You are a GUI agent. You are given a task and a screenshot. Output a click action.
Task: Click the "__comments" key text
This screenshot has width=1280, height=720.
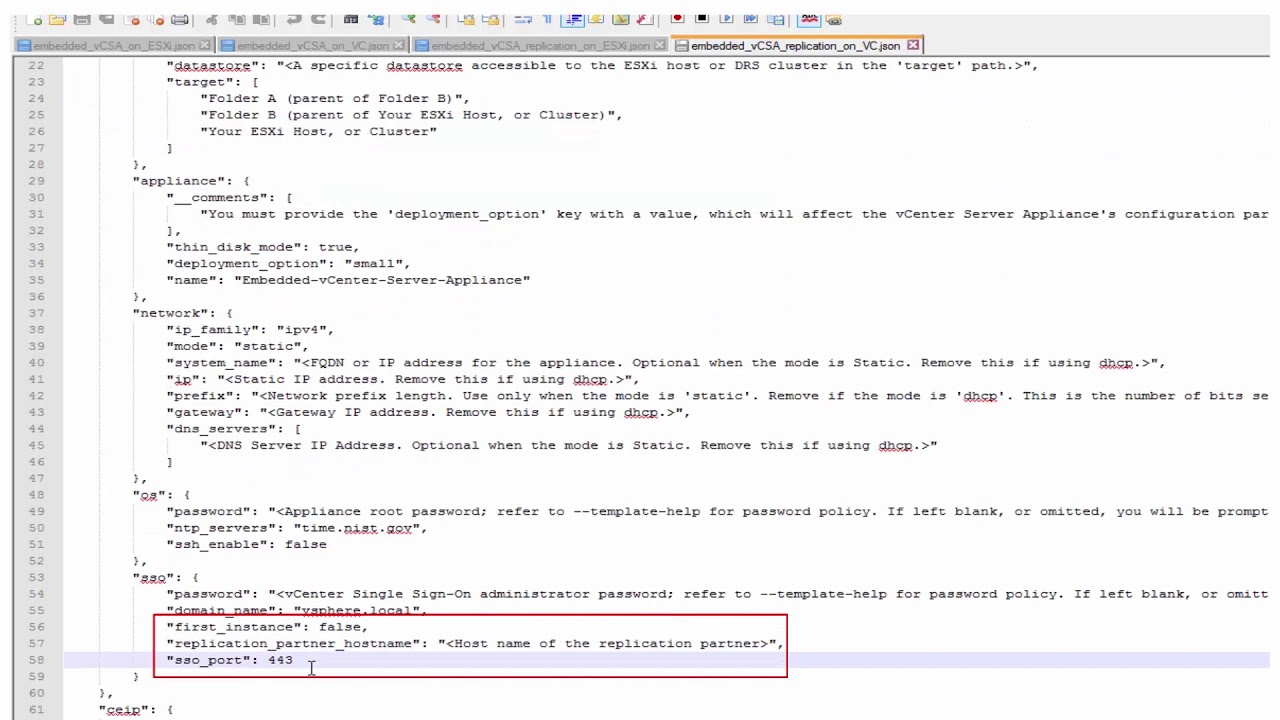tap(217, 197)
